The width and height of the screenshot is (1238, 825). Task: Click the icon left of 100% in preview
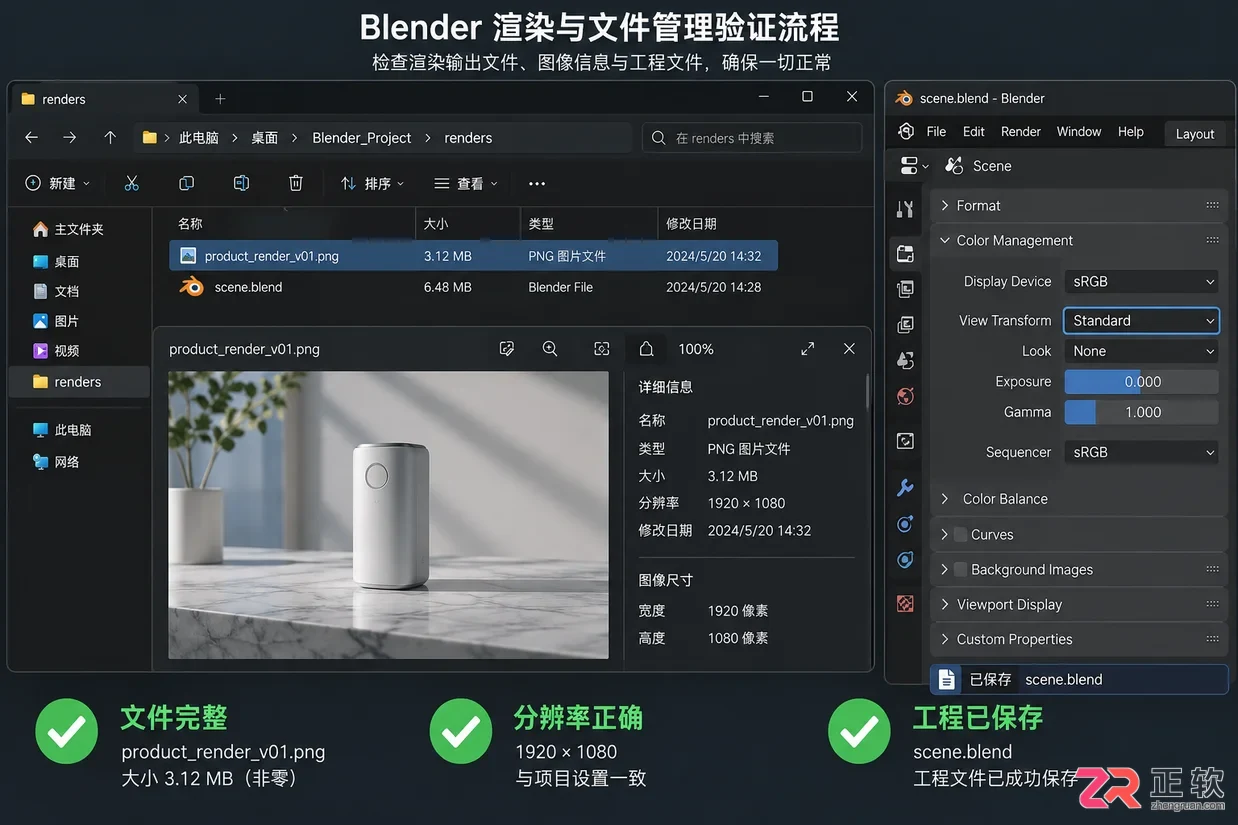coord(647,349)
